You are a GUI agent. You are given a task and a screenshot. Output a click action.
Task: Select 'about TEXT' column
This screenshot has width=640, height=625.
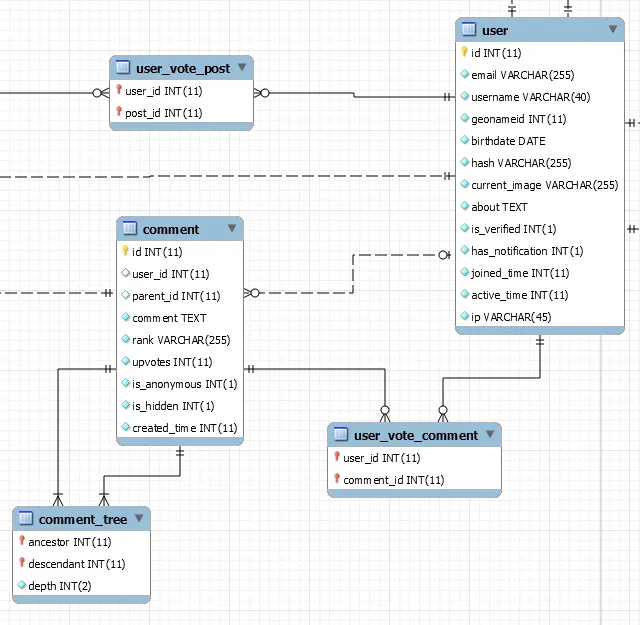click(x=499, y=207)
